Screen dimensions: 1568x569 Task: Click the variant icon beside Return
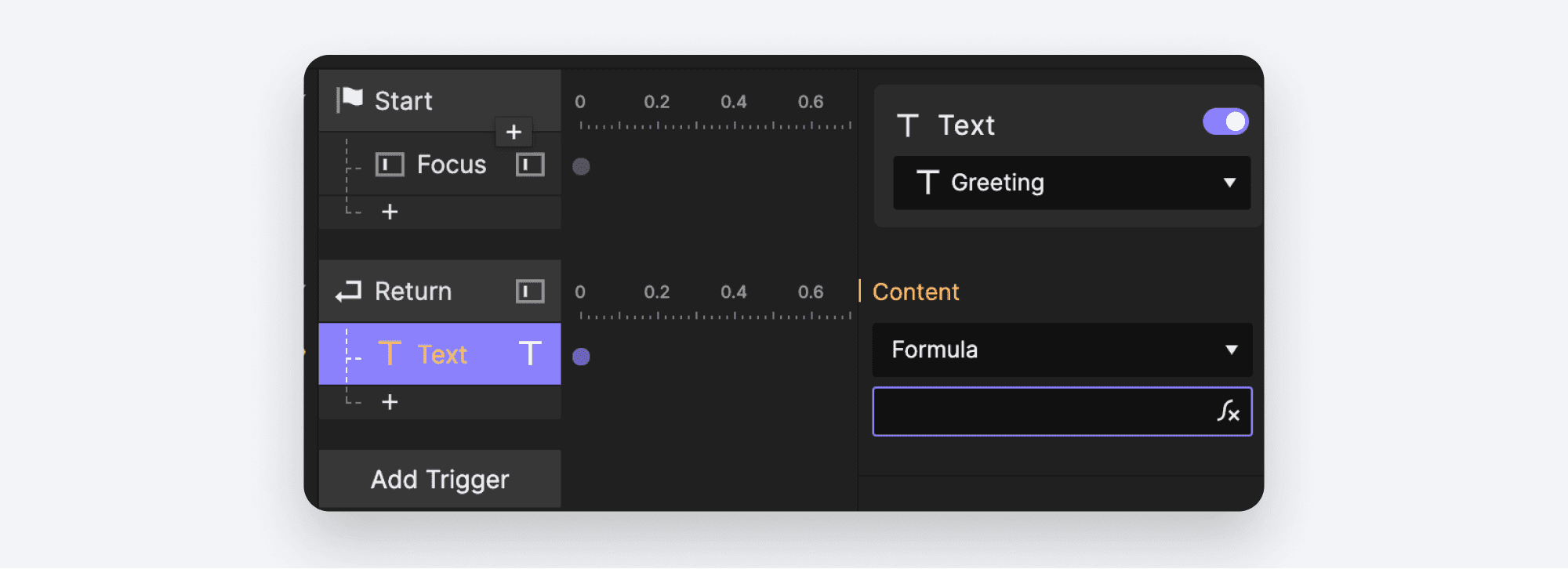tap(529, 291)
